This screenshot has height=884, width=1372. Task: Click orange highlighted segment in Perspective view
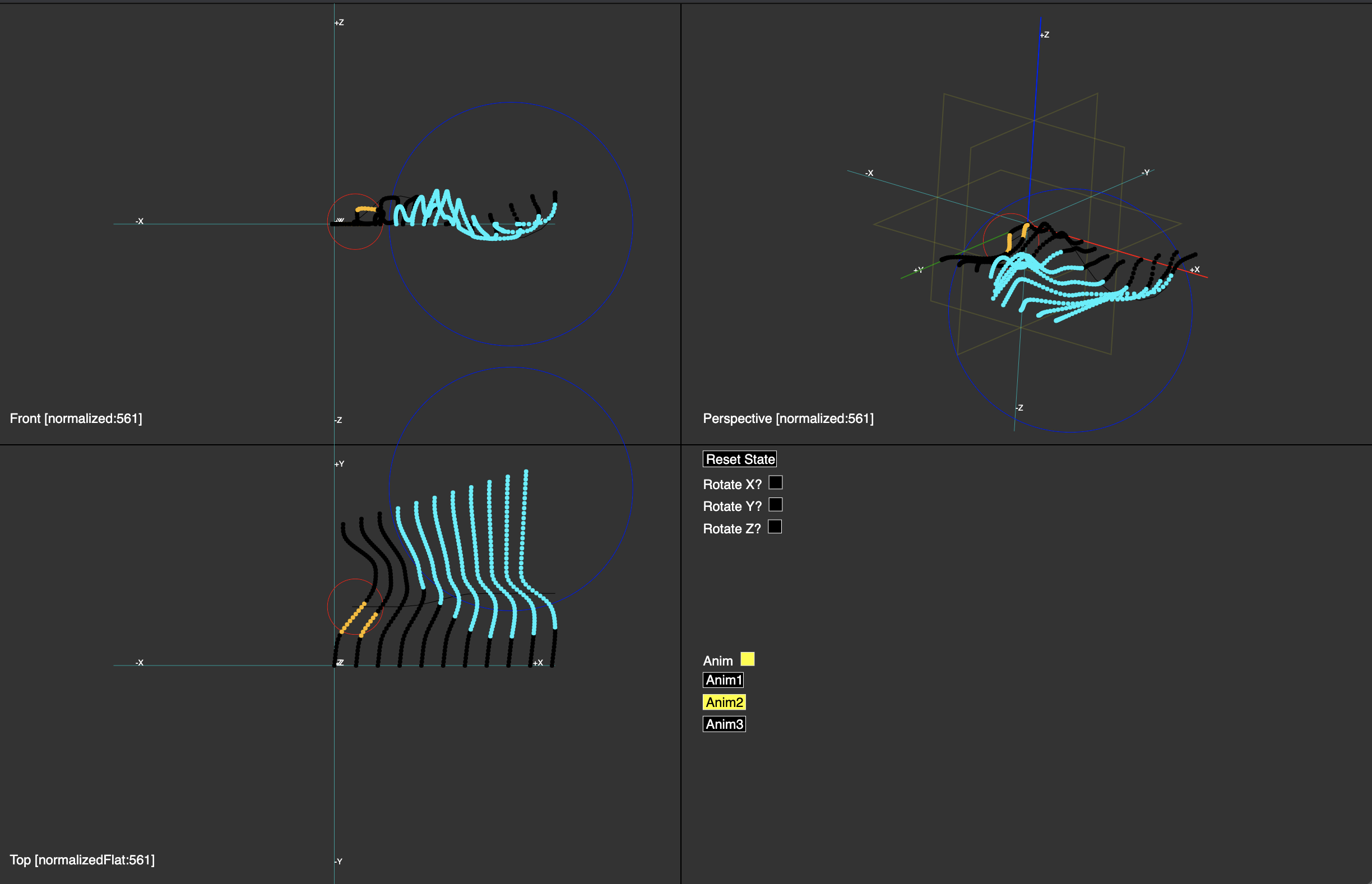click(1017, 237)
